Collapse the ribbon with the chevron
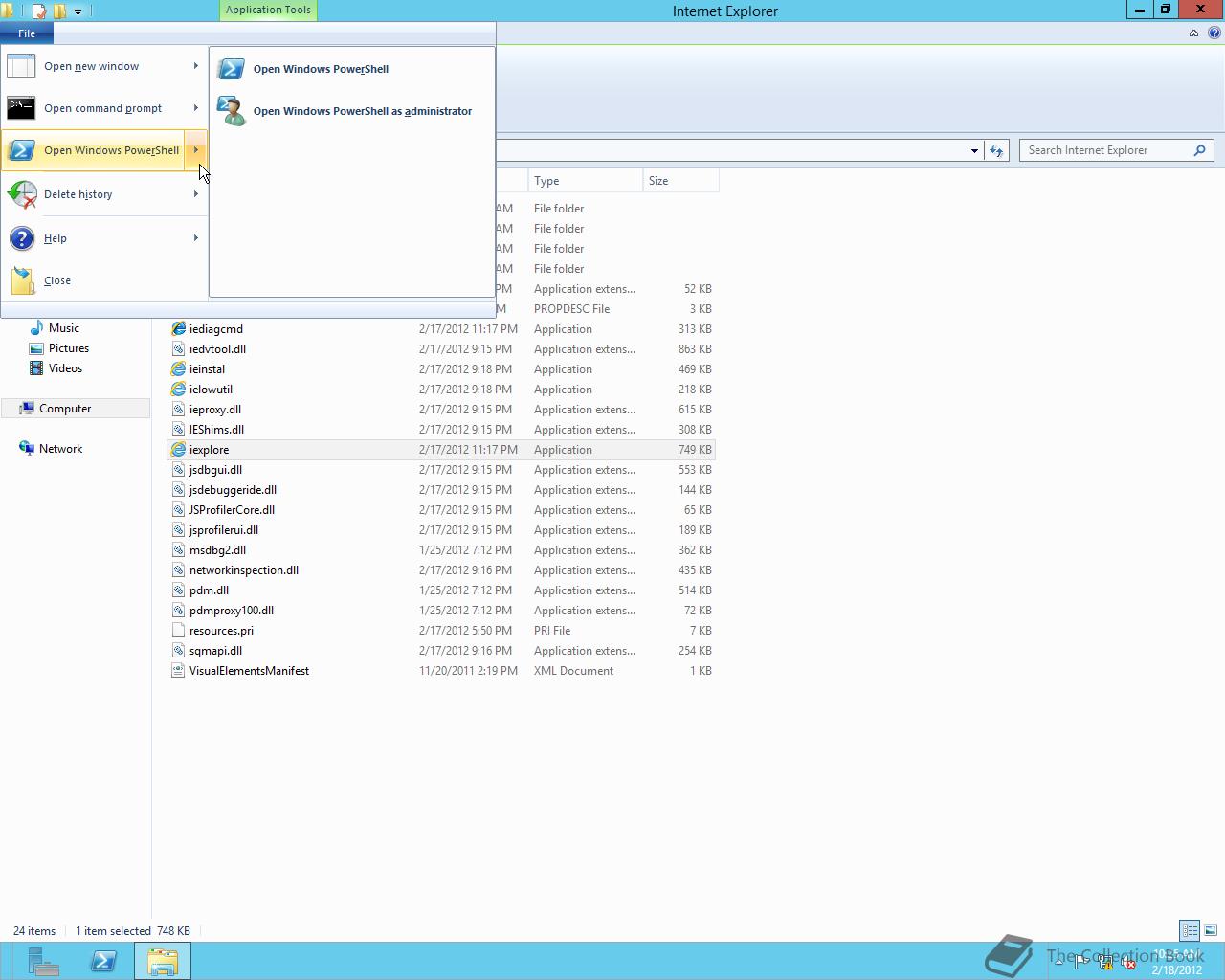 click(1193, 33)
